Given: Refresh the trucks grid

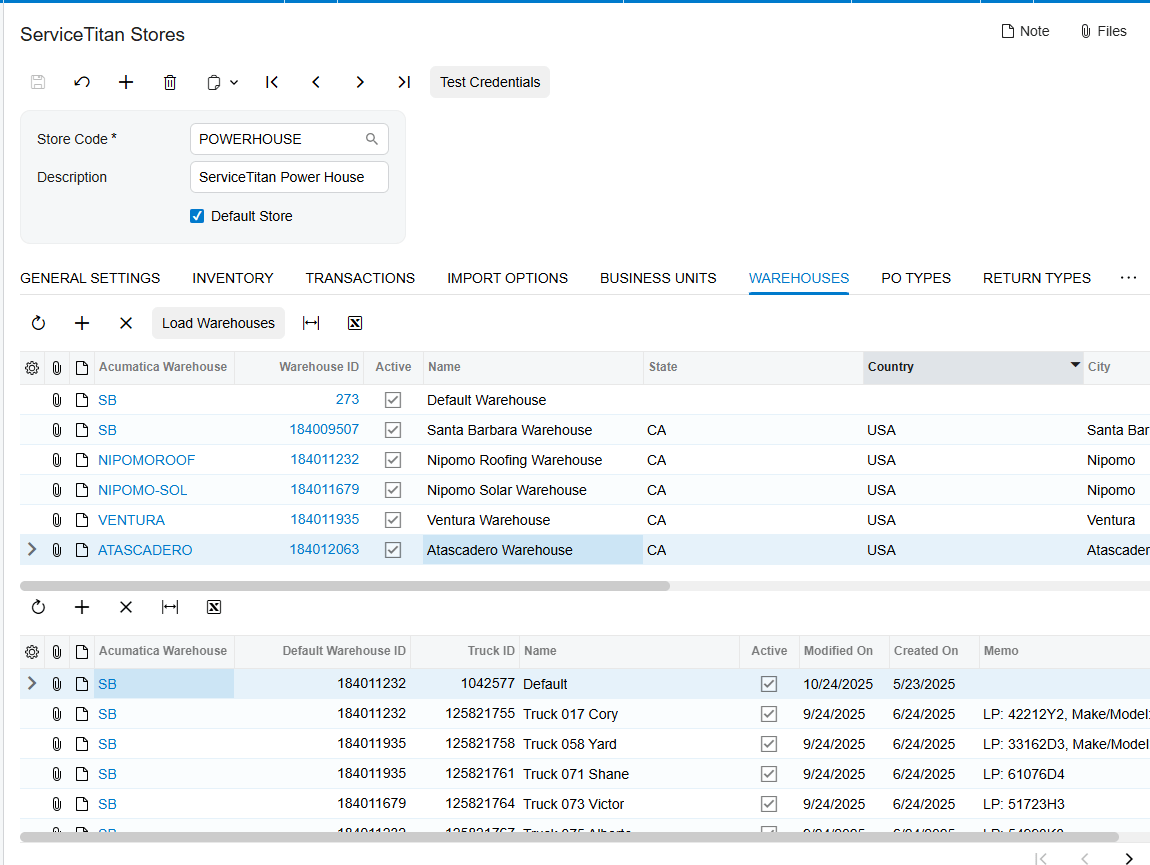Looking at the screenshot, I should 38,607.
